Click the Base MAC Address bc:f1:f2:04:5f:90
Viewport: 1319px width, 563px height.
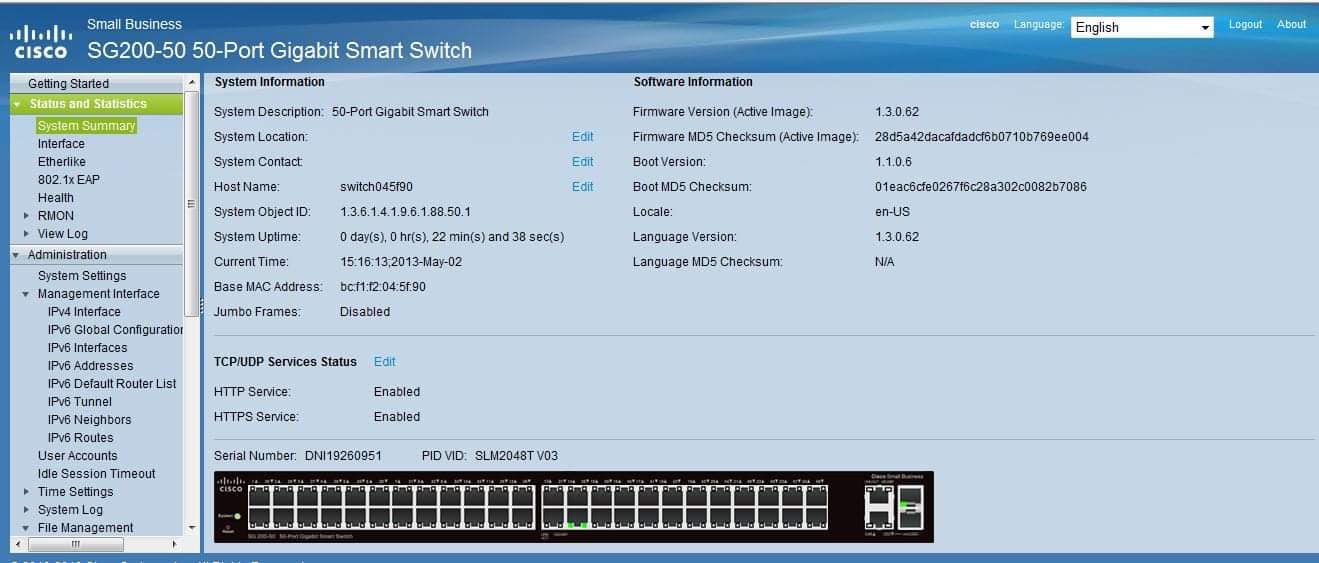(383, 287)
